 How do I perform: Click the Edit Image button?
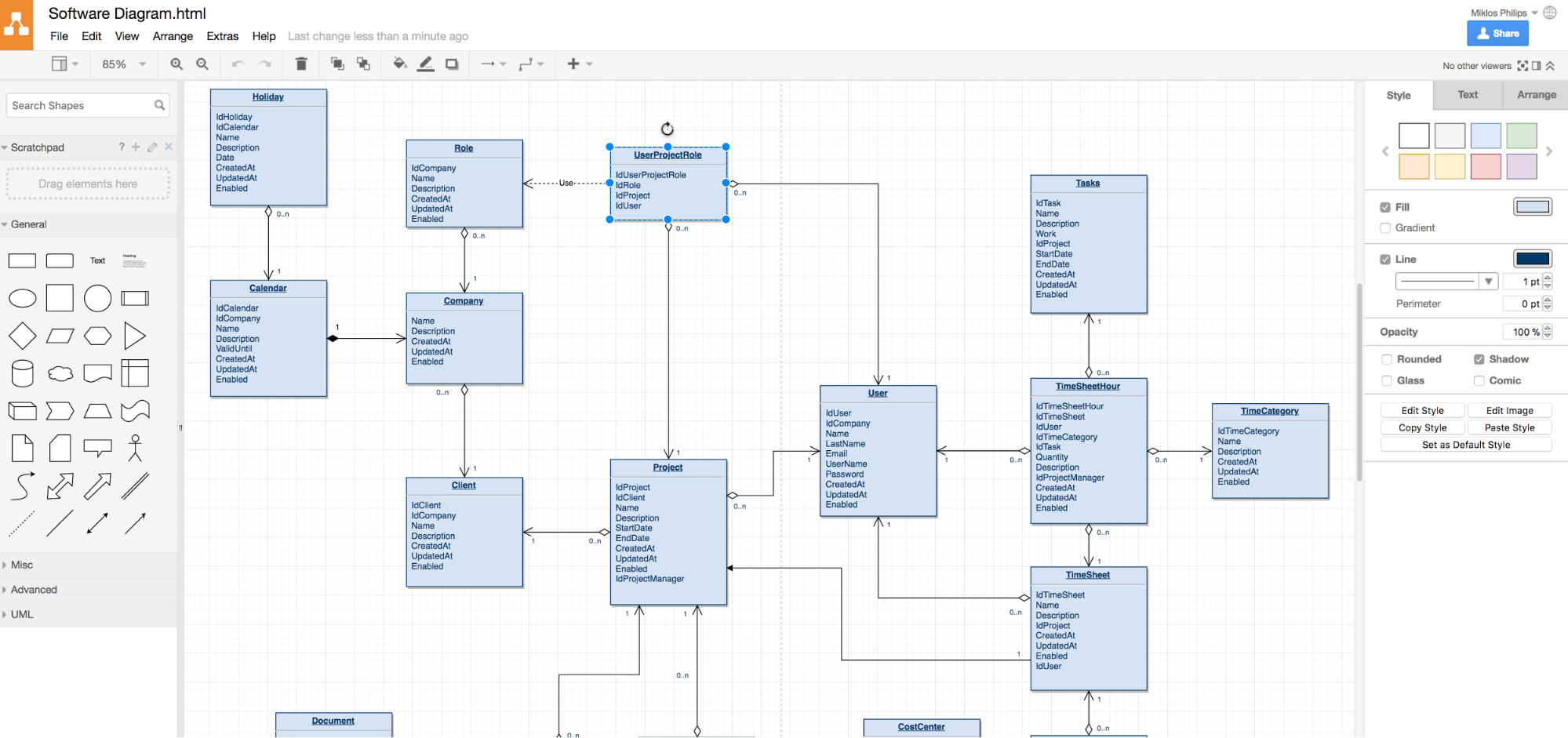coord(1509,411)
